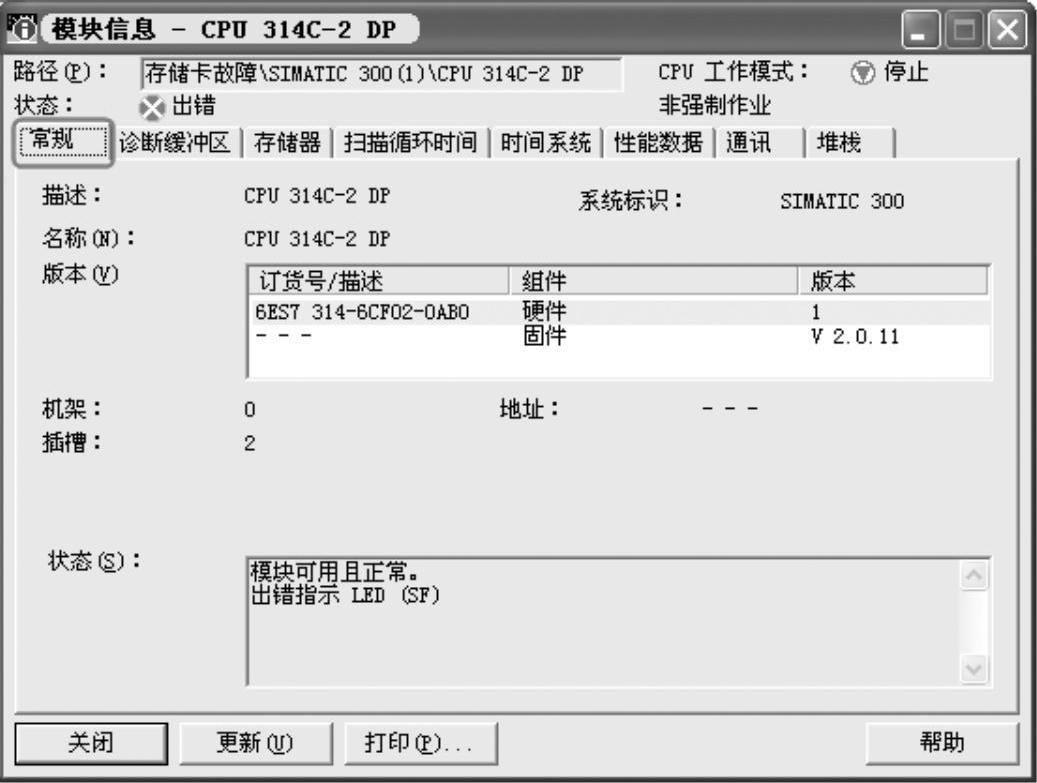This screenshot has width=1037, height=783.
Task: Click the 关闭 button
Action: [x=91, y=743]
